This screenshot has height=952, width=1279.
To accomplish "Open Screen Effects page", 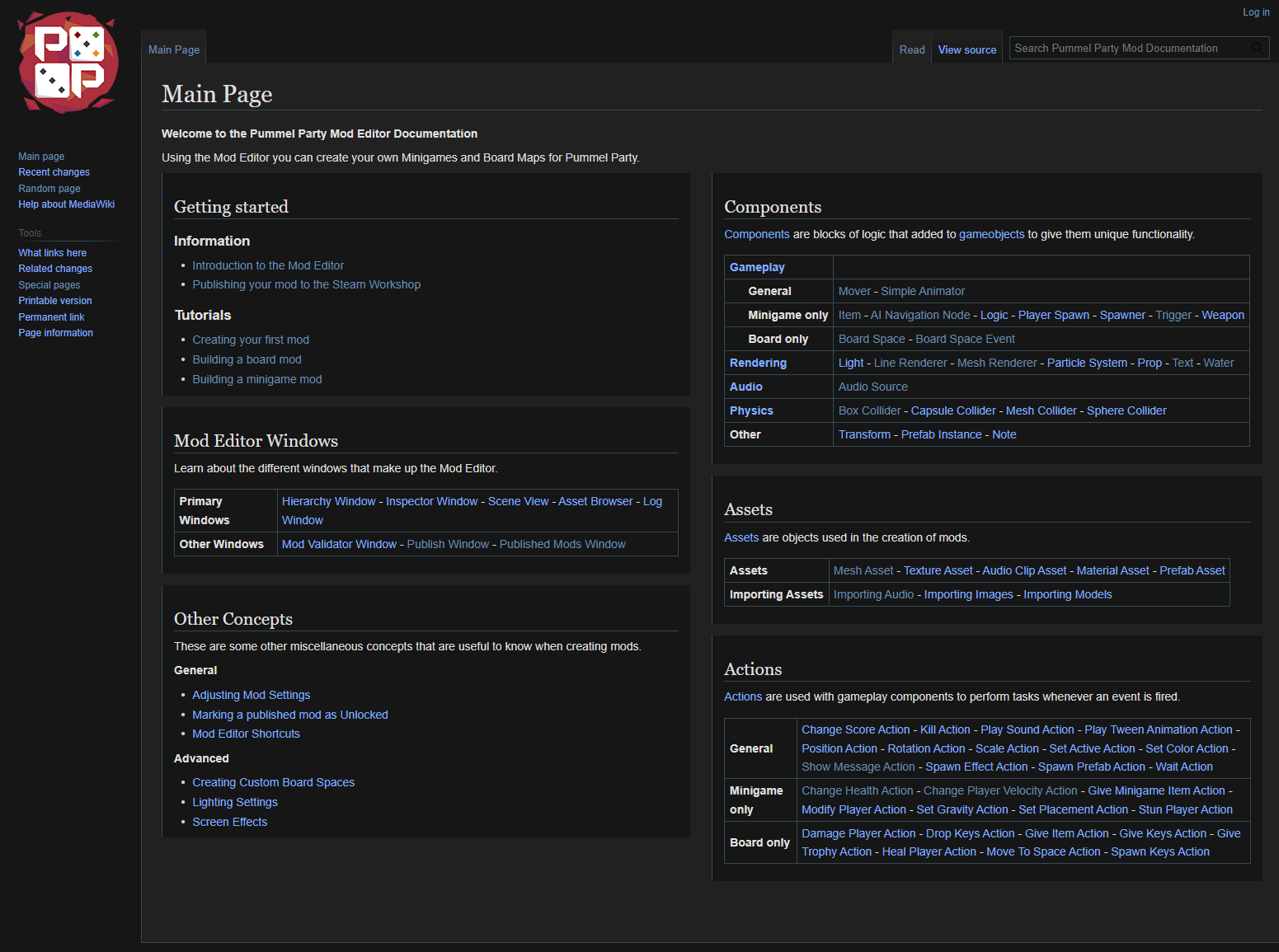I will tap(230, 822).
